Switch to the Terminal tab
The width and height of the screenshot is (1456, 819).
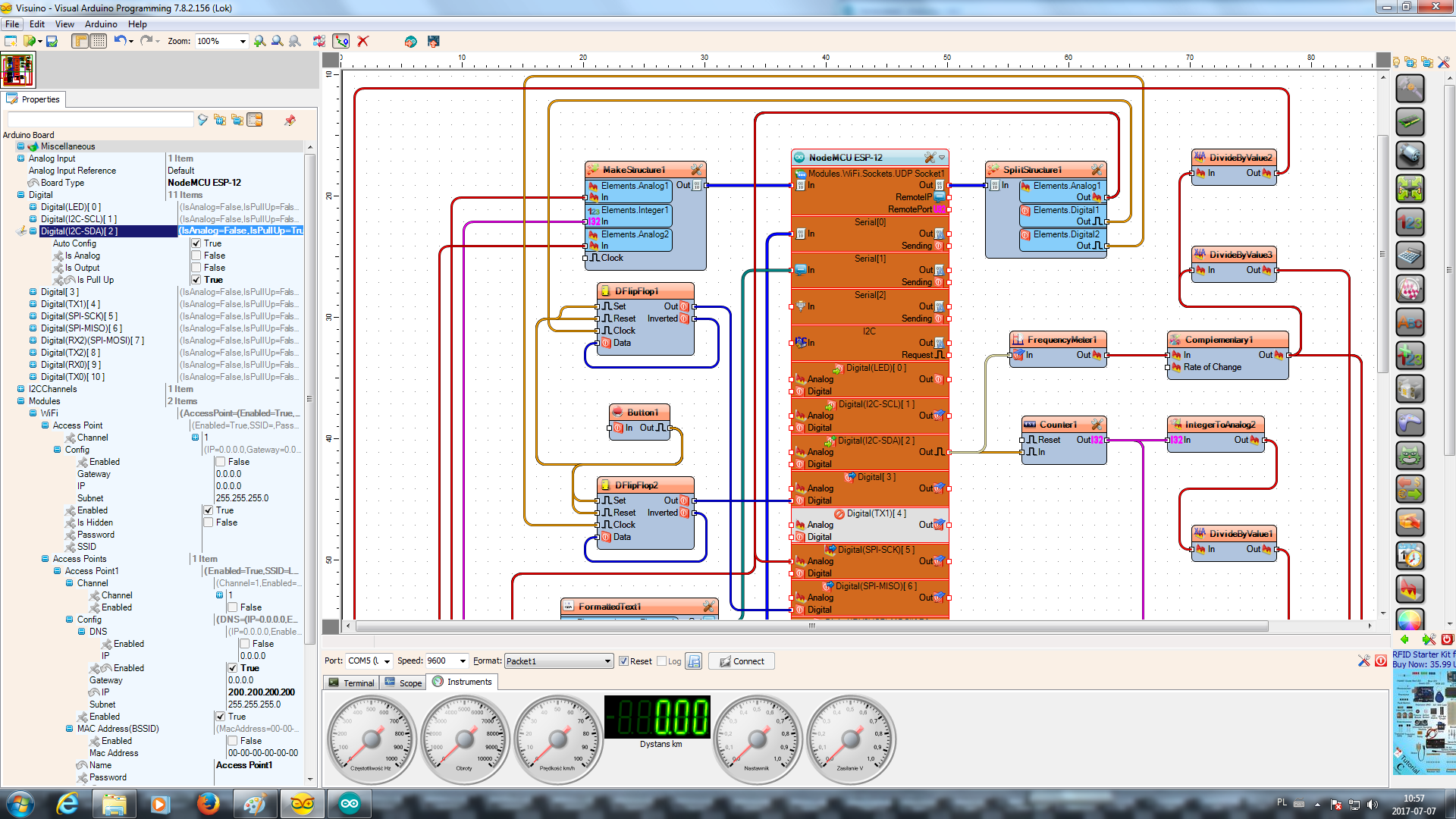(351, 682)
